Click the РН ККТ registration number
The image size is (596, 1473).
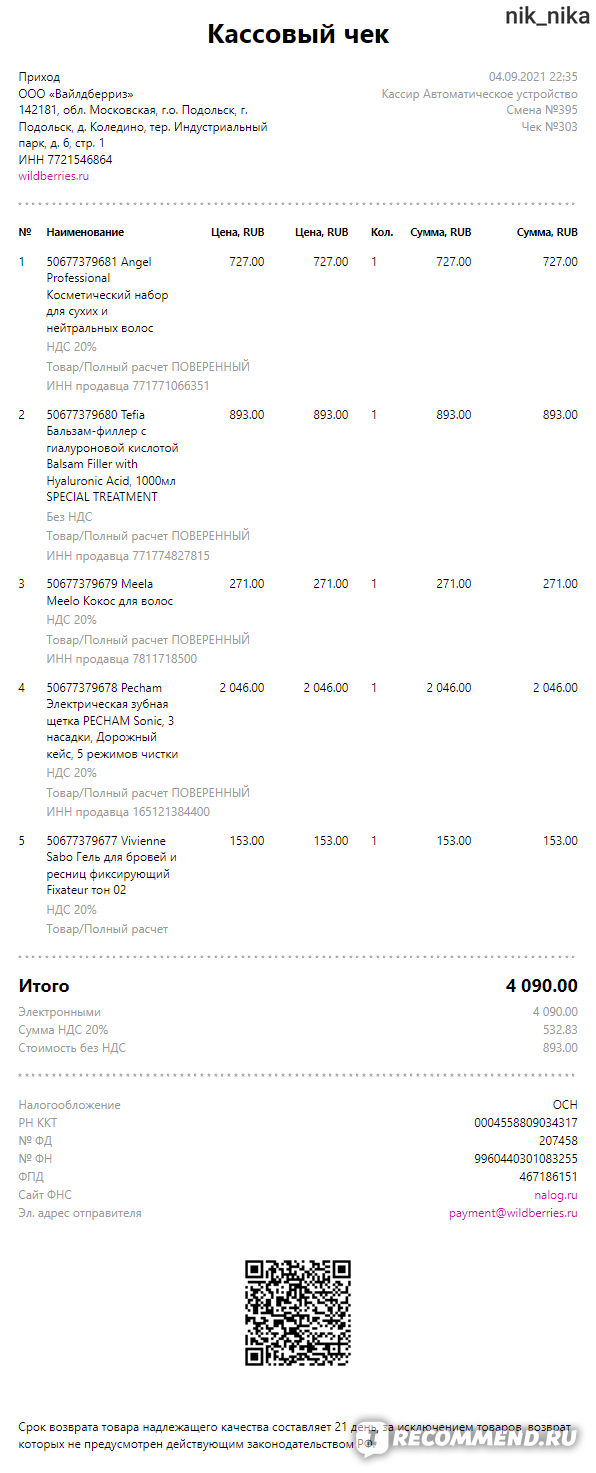pyautogui.click(x=526, y=1123)
